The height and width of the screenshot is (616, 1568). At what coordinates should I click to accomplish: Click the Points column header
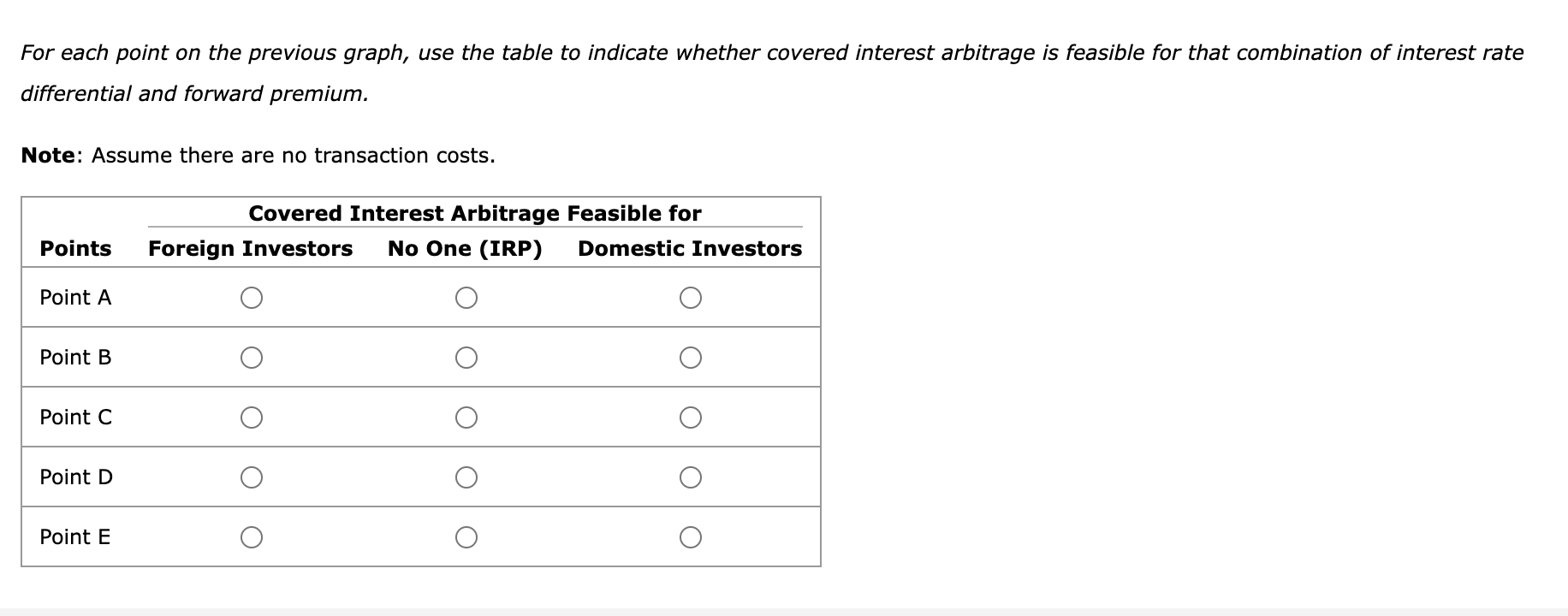pyautogui.click(x=75, y=249)
